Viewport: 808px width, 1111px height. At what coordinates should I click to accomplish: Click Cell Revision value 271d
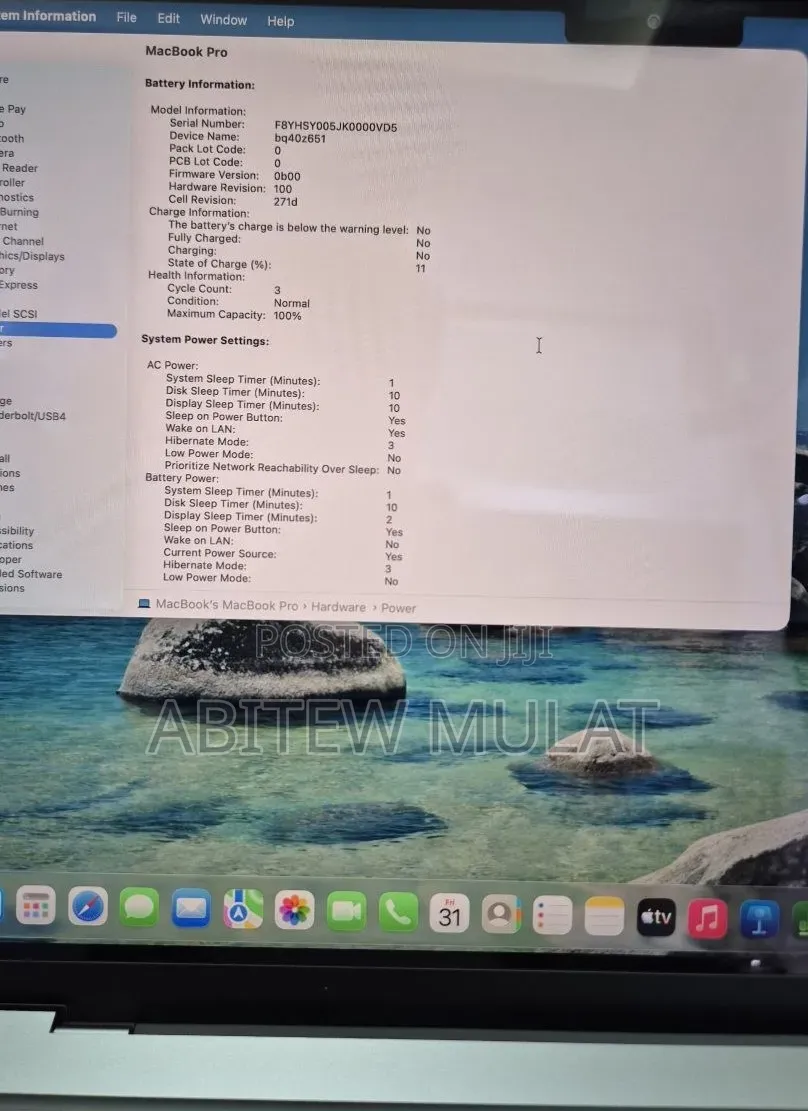[286, 201]
